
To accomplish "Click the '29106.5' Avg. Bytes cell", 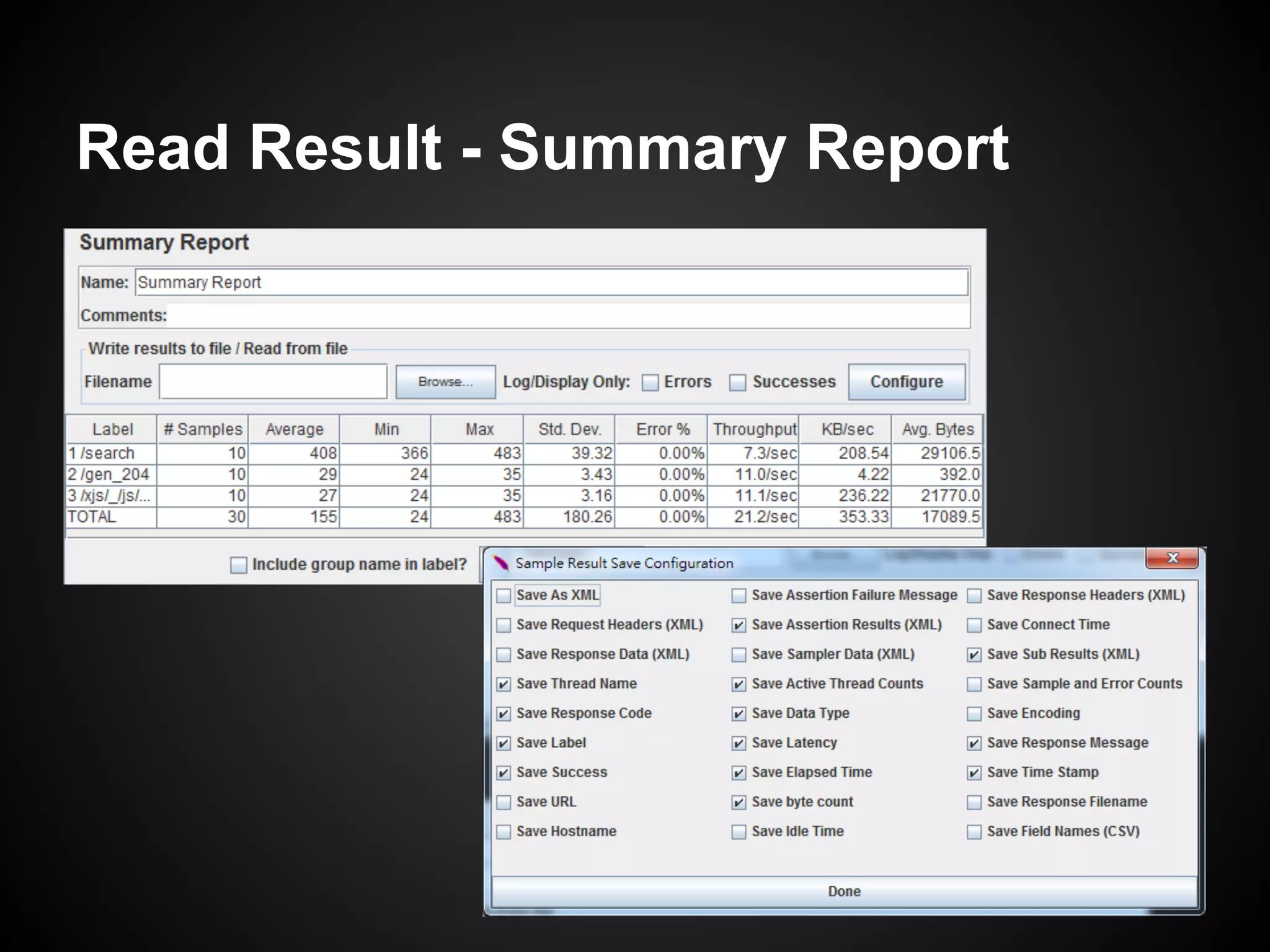I will coord(938,454).
